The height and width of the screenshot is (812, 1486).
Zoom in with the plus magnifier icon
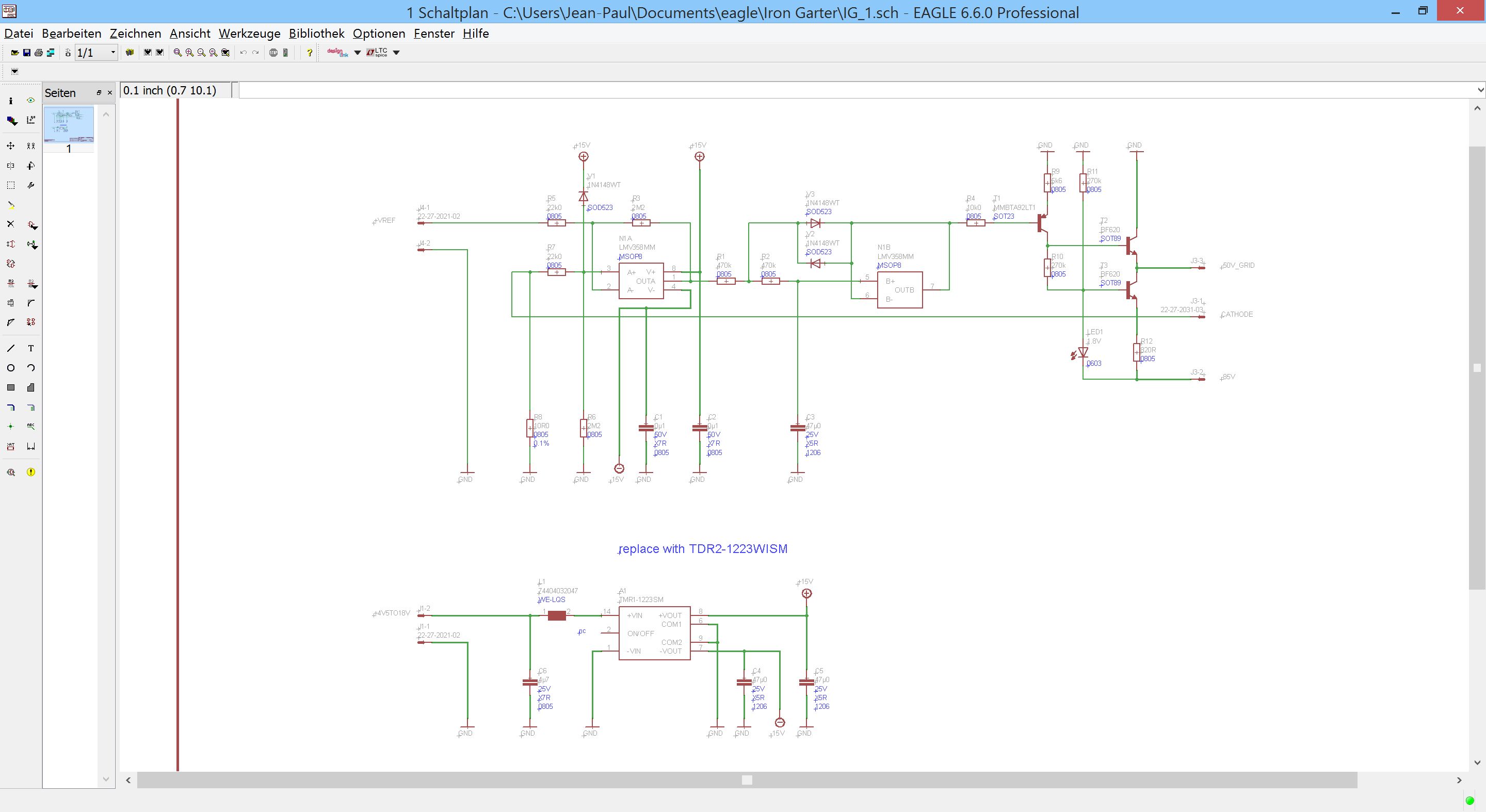[190, 53]
